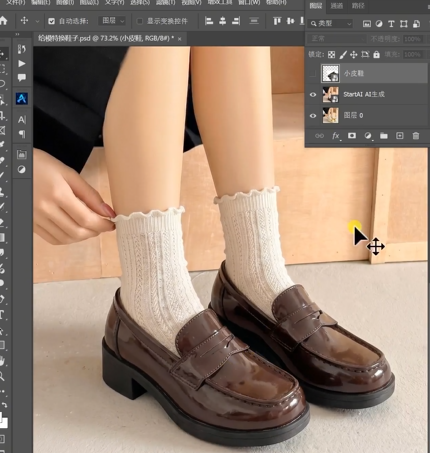Open the move tool preset dropdown arrow
430x453 pixels.
click(37, 21)
